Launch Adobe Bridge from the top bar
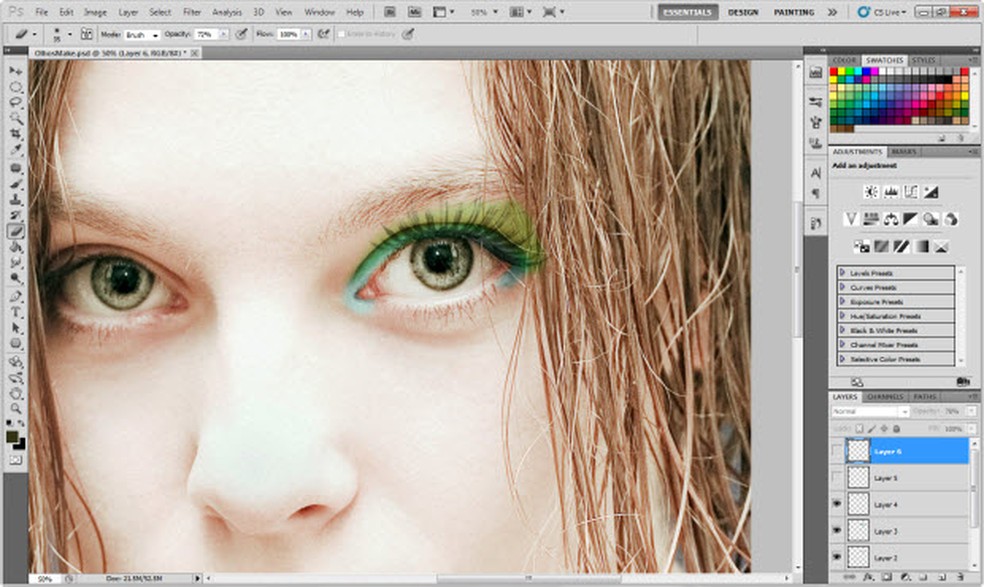The height and width of the screenshot is (587, 984). (x=391, y=12)
